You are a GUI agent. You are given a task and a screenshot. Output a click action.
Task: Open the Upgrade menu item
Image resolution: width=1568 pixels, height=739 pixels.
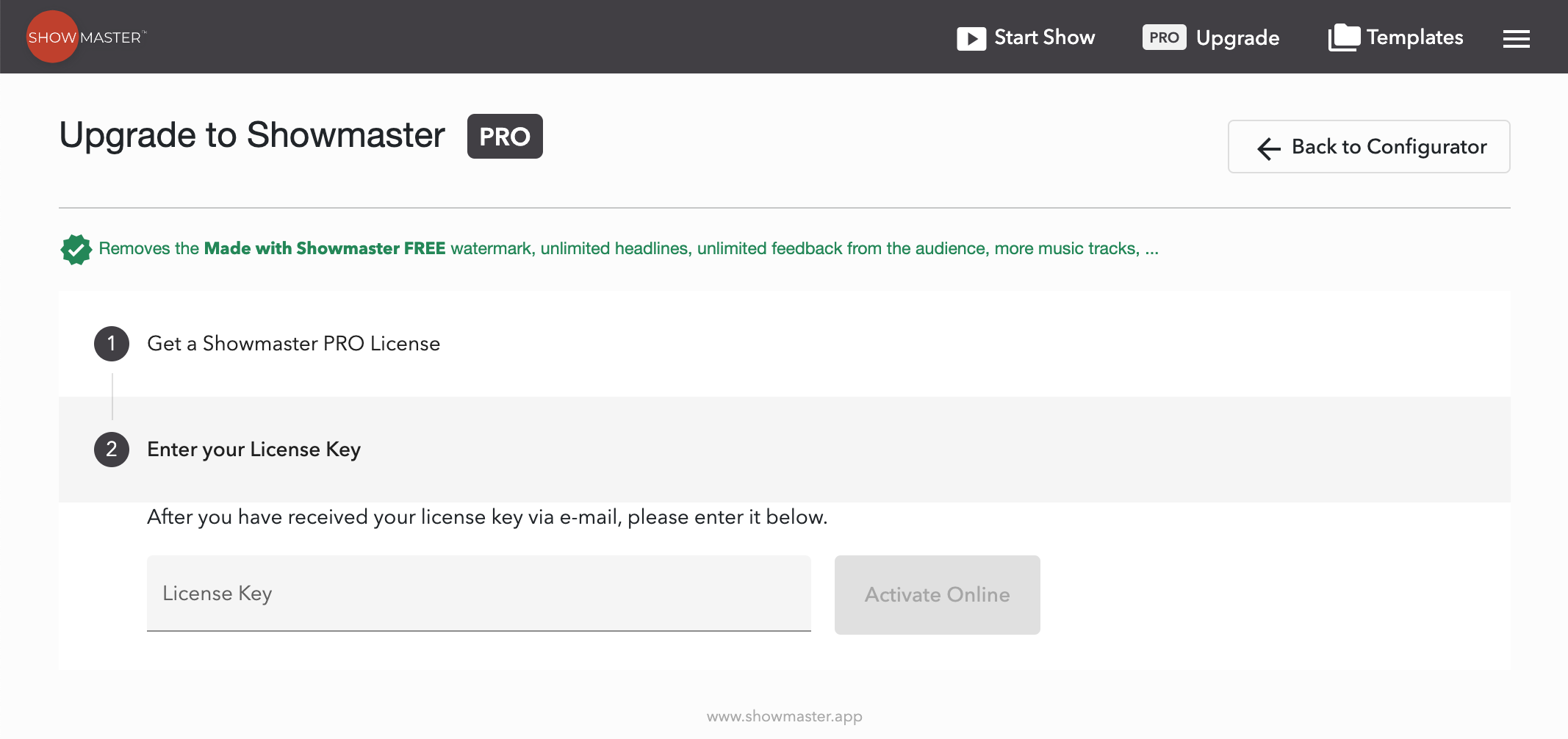[1237, 38]
